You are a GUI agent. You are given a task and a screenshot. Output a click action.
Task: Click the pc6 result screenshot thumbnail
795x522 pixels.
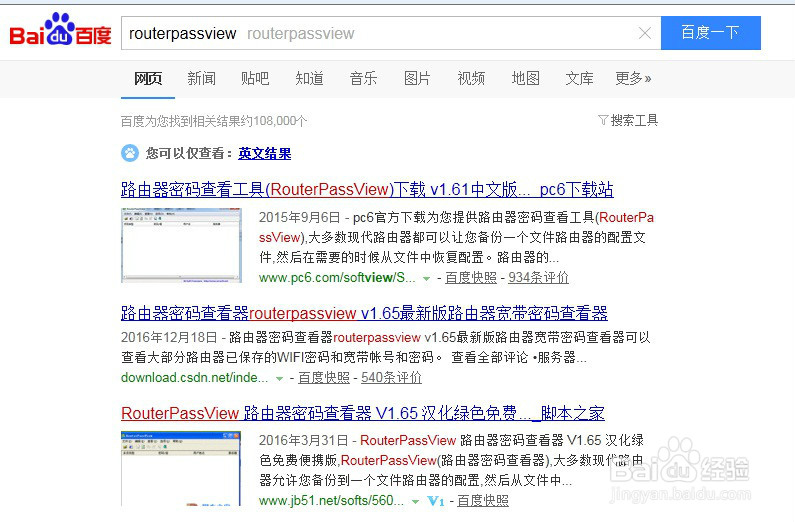182,245
